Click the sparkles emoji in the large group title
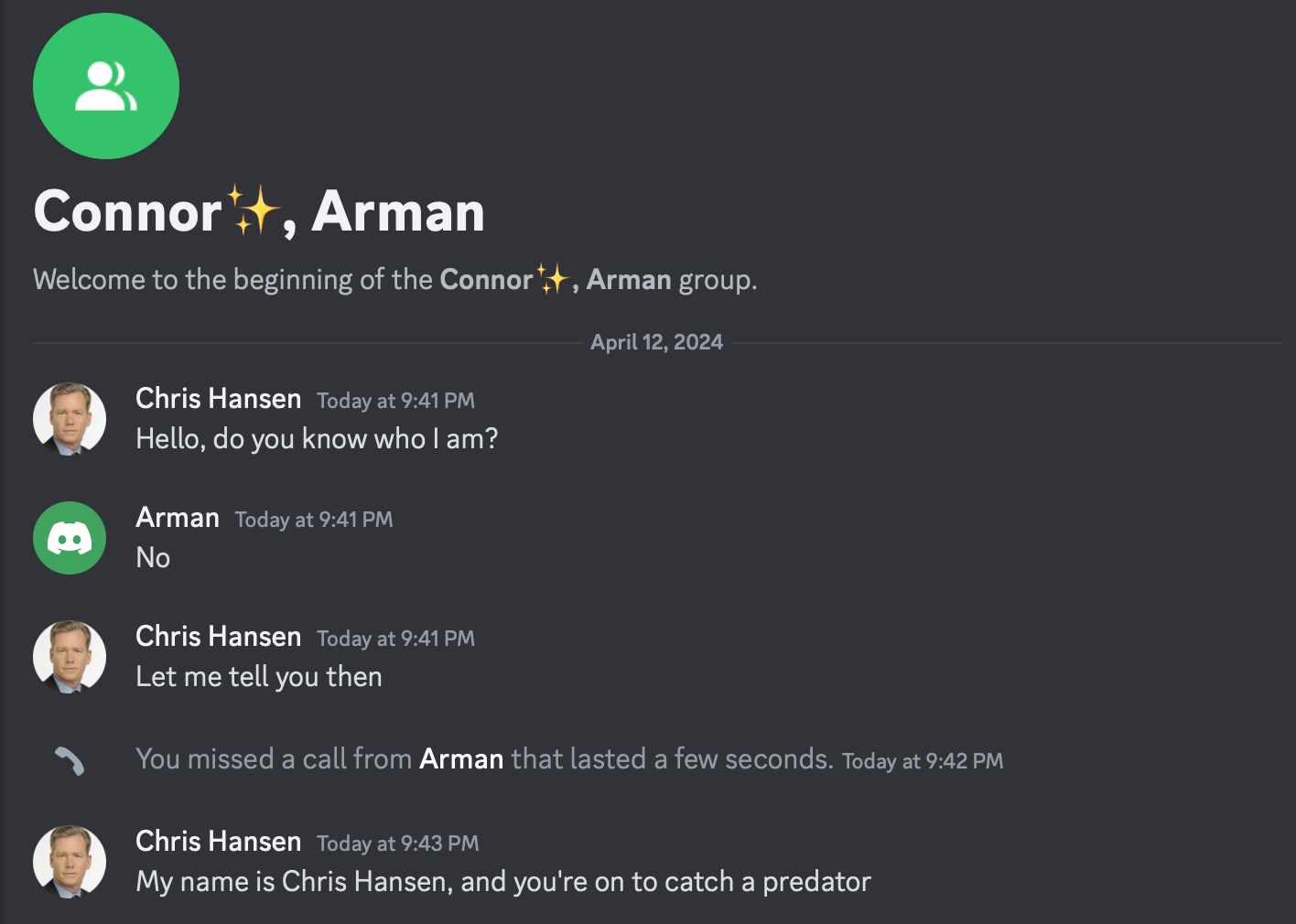Viewport: 1296px width, 924px height. [x=253, y=210]
